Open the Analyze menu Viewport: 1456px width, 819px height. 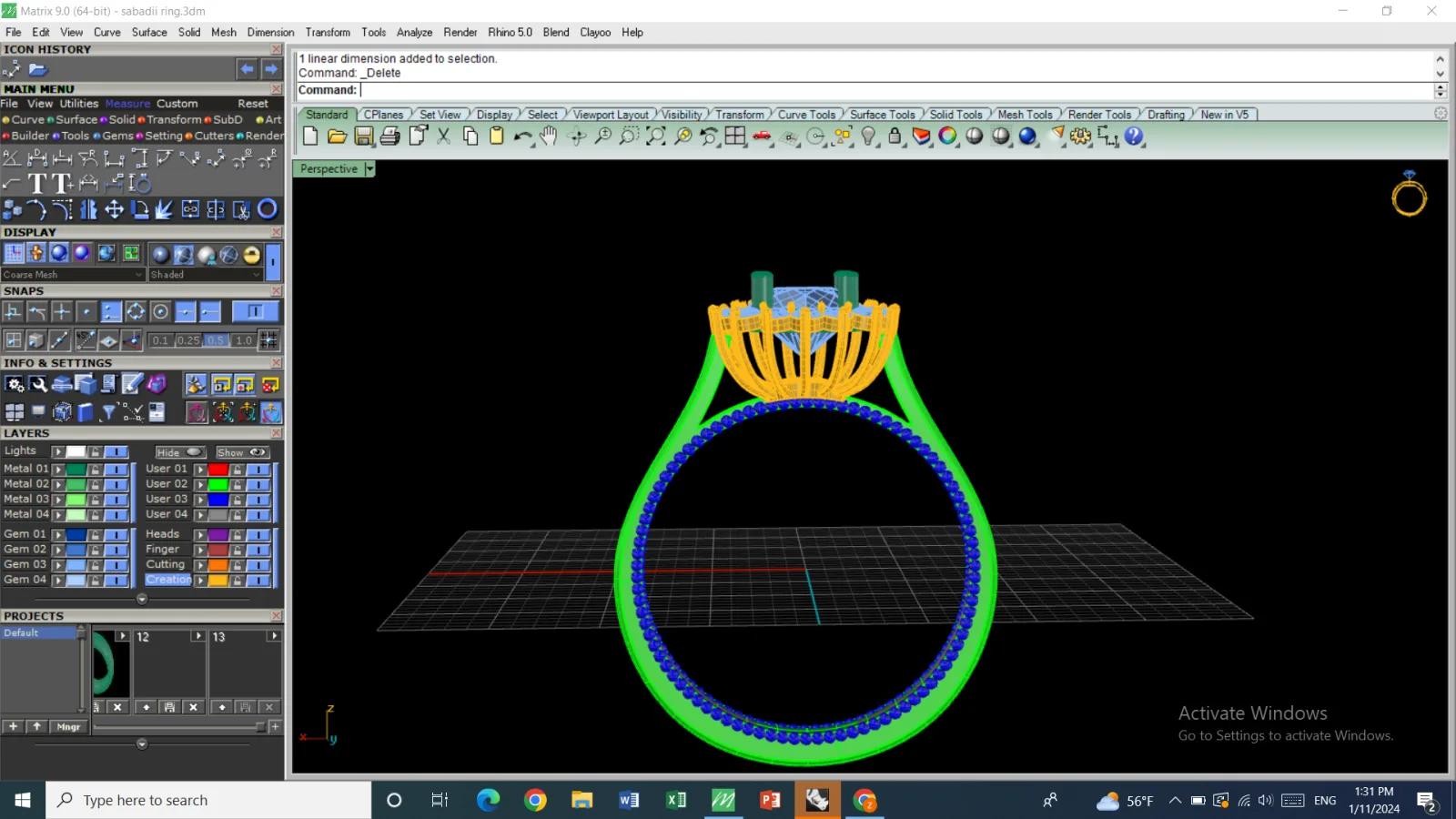click(x=414, y=32)
